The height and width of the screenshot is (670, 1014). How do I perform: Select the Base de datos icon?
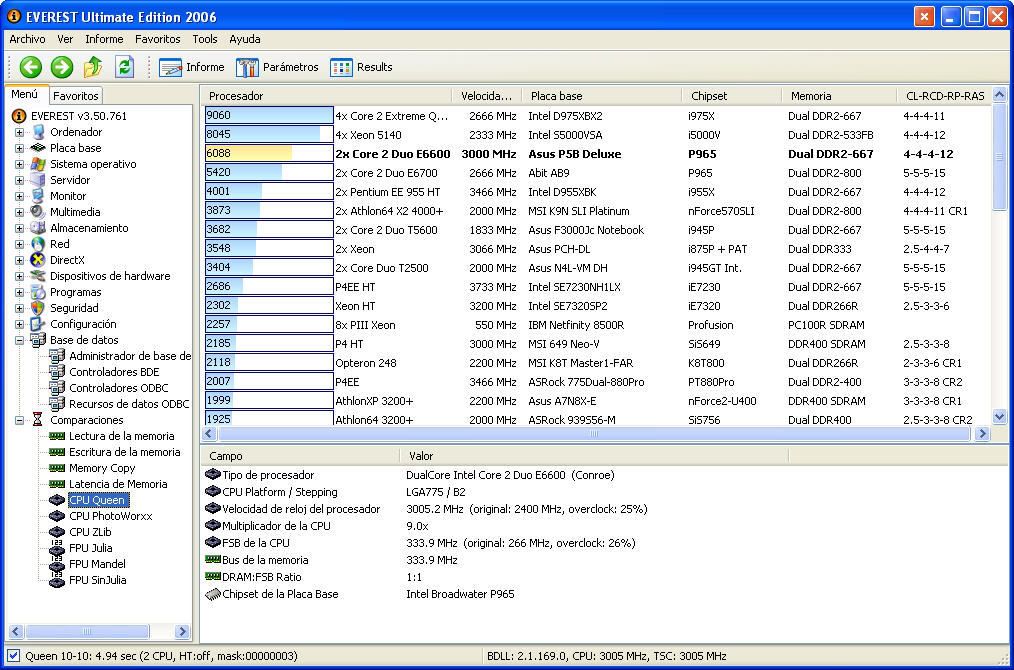click(38, 340)
